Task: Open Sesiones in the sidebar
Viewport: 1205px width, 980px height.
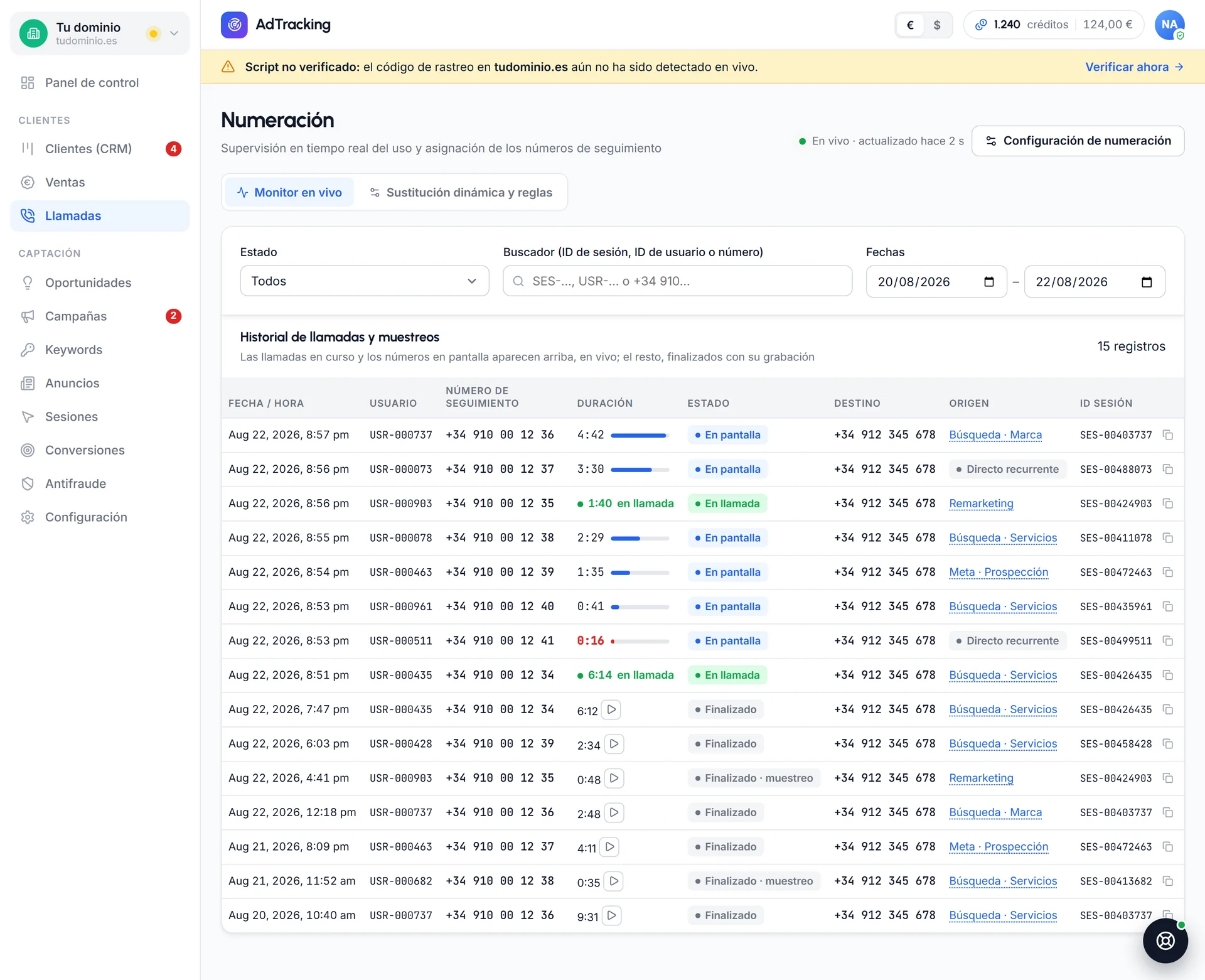Action: click(100, 416)
